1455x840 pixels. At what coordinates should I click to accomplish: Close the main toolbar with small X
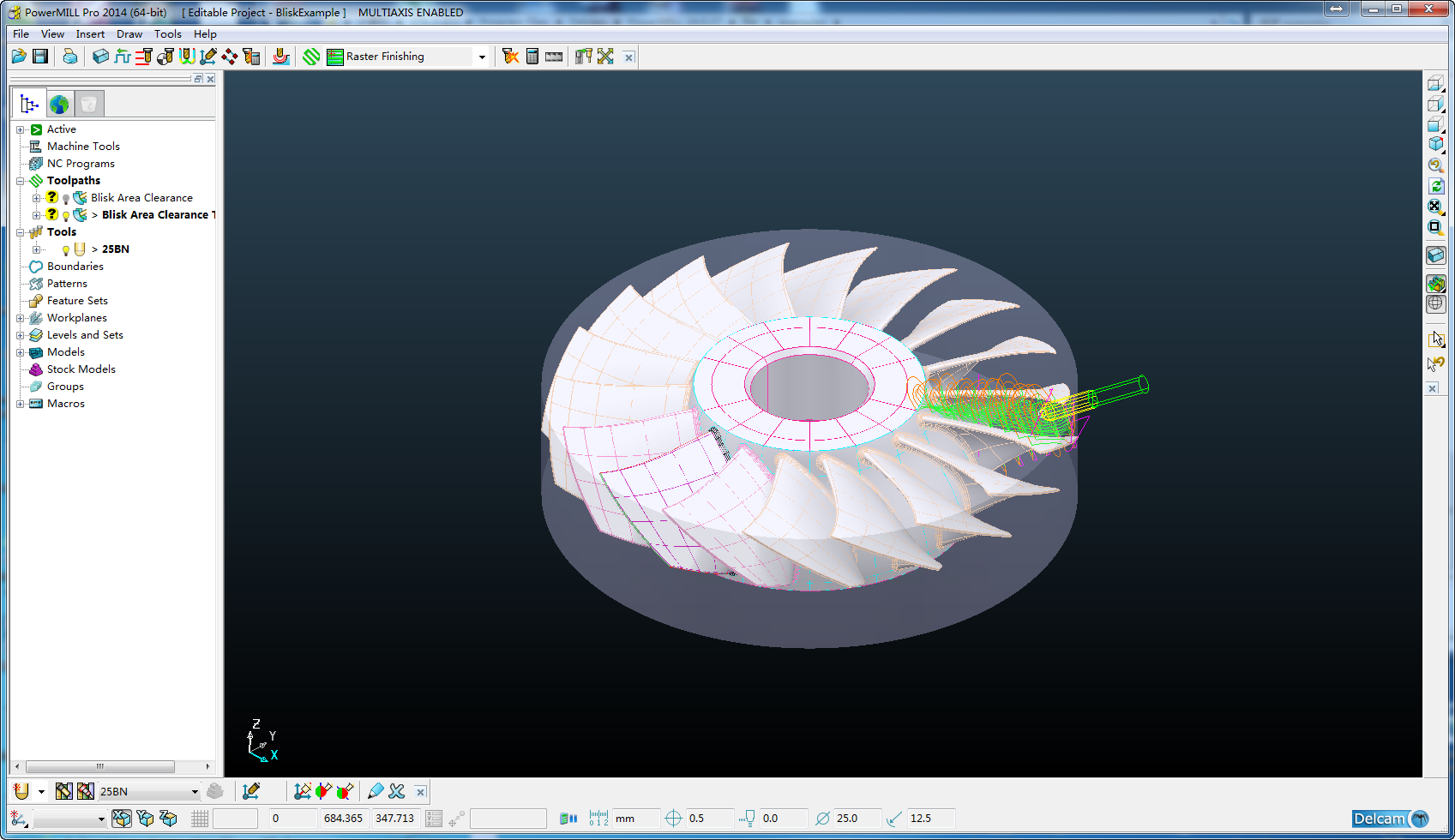[628, 57]
